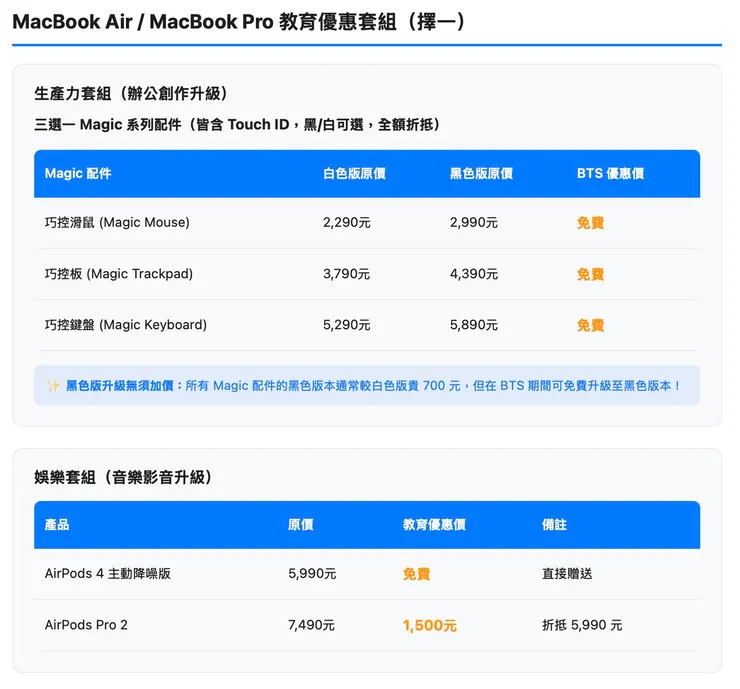
Task: Select the AirPods Pro 2 row label
Action: [x=86, y=625]
